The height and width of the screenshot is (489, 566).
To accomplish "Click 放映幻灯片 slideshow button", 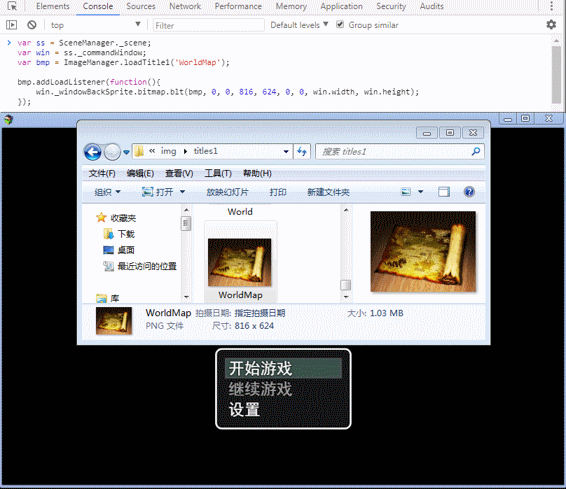I will tap(227, 192).
